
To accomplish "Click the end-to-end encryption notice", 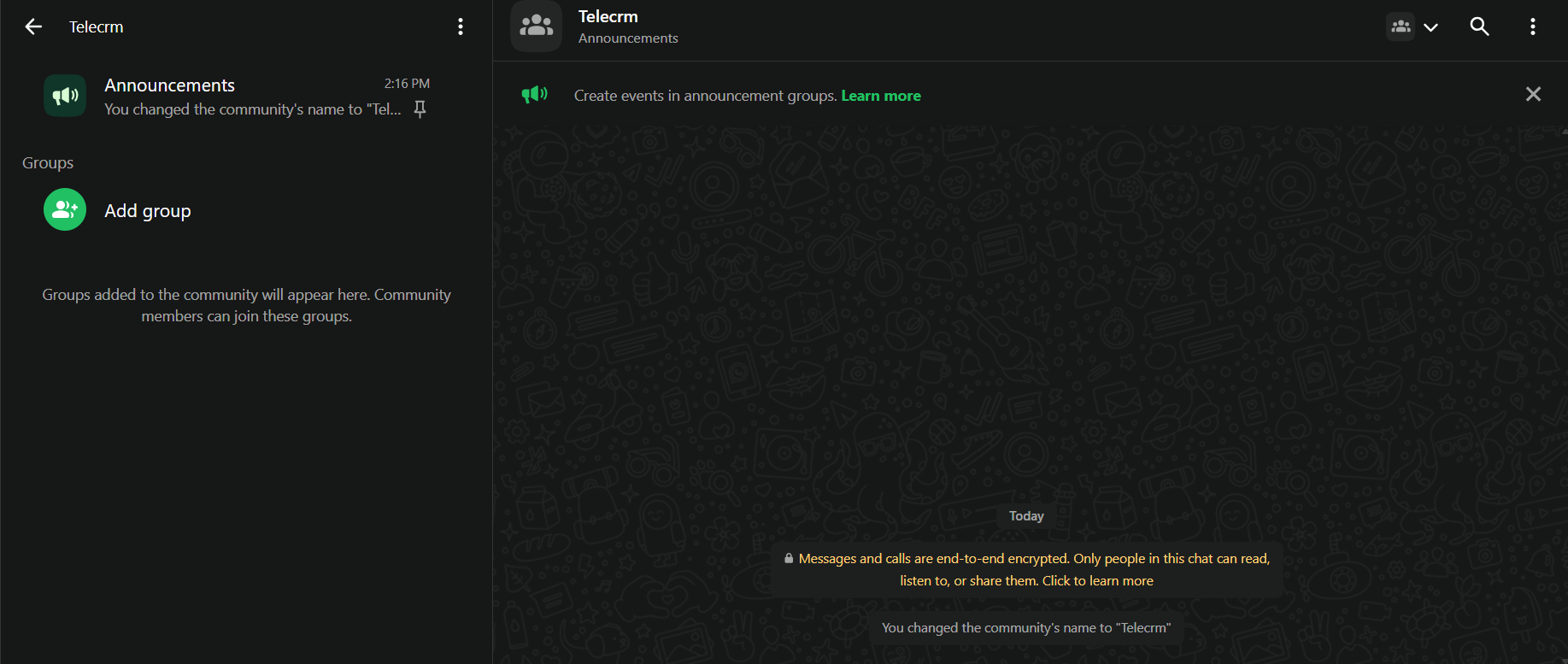I will pyautogui.click(x=1026, y=569).
